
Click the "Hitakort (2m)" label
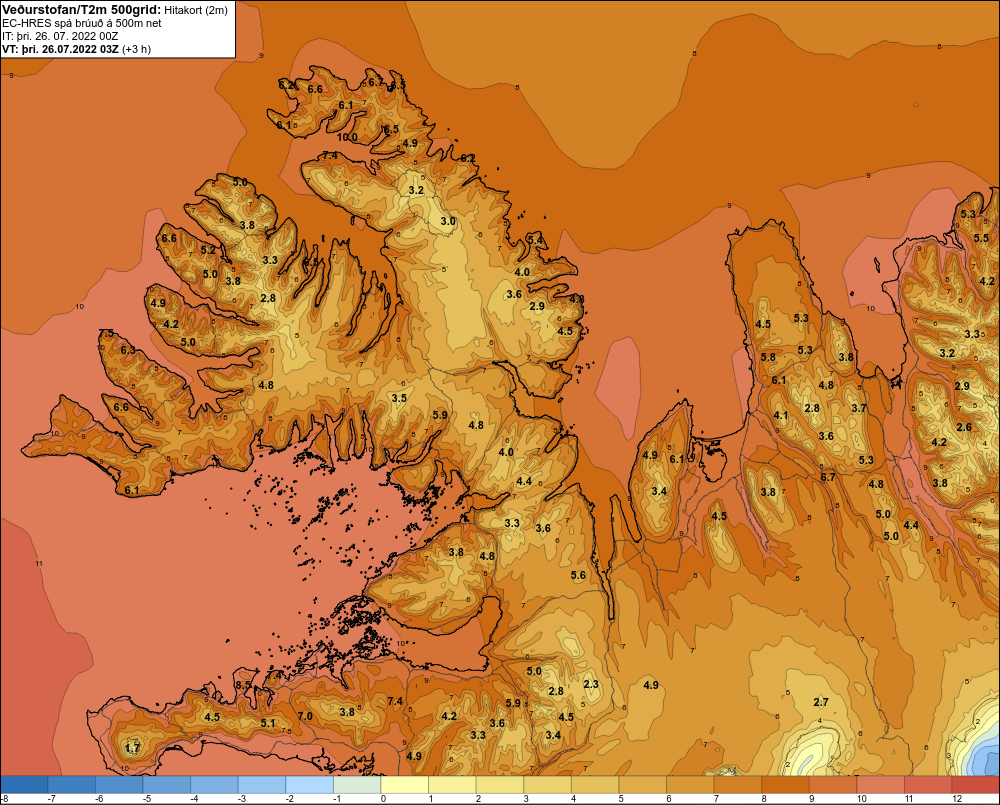click(196, 10)
